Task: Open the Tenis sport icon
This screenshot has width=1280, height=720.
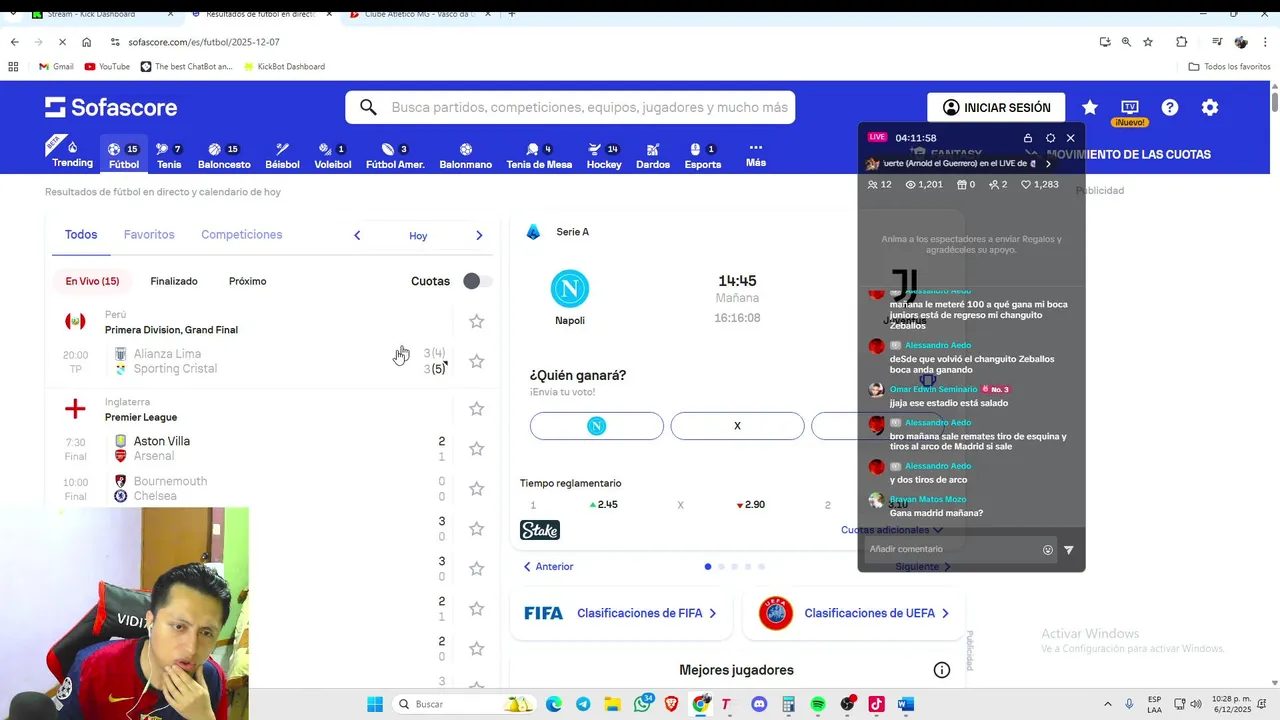Action: 169,155
